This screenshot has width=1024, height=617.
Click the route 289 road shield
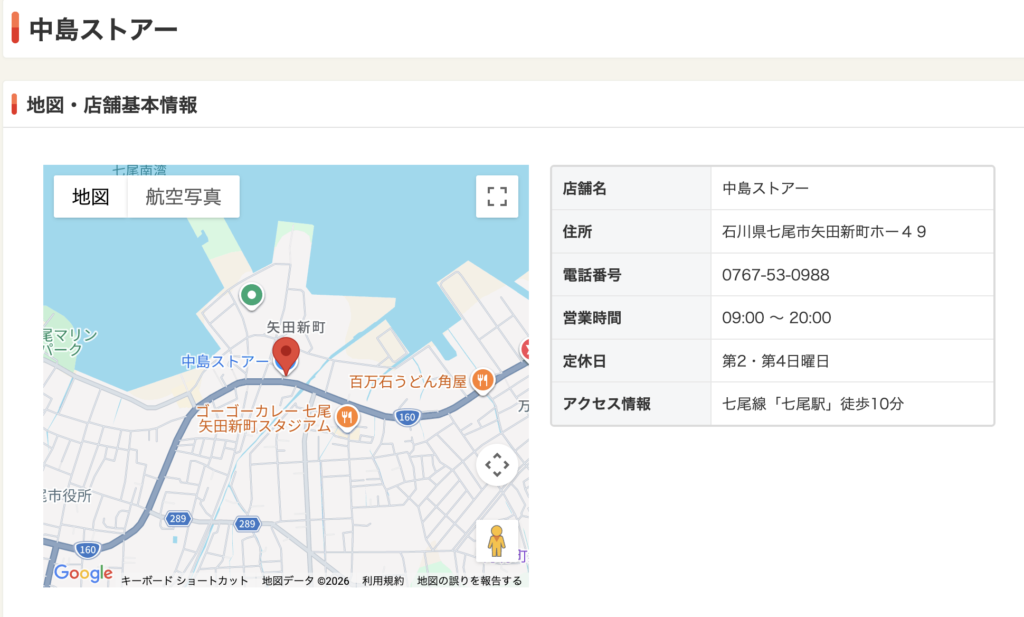point(248,524)
